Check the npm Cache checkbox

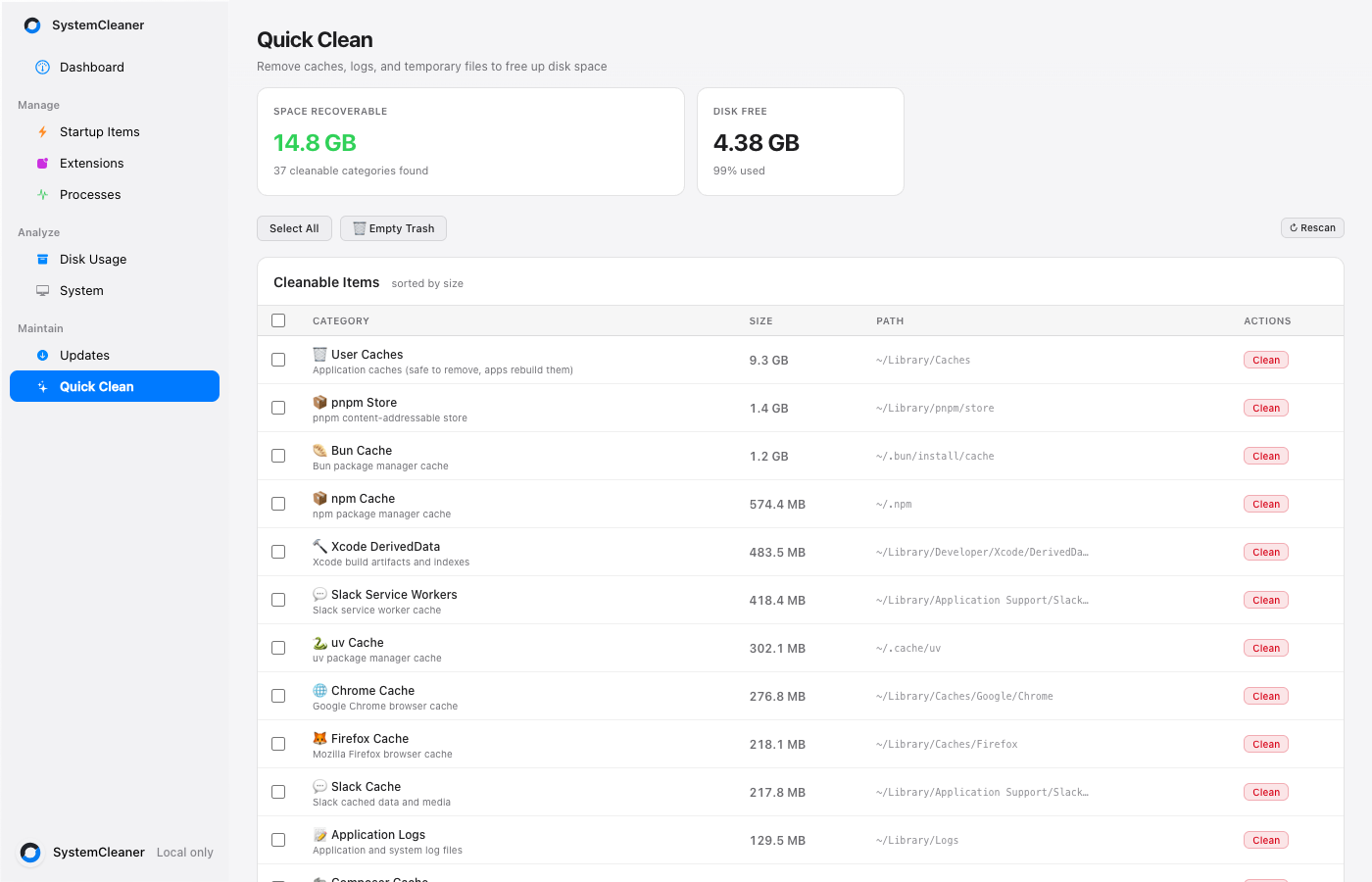click(278, 504)
